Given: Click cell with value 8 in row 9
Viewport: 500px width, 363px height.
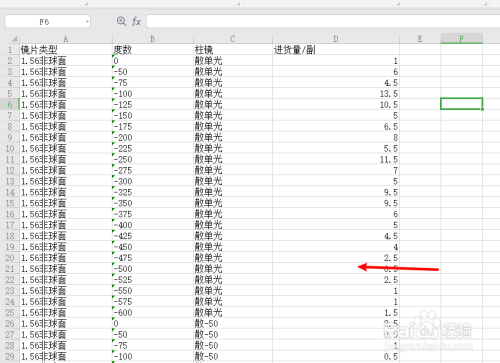Looking at the screenshot, I should pos(336,137).
